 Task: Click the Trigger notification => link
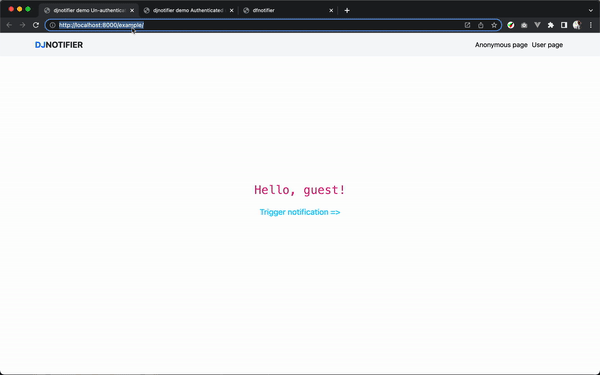point(300,212)
